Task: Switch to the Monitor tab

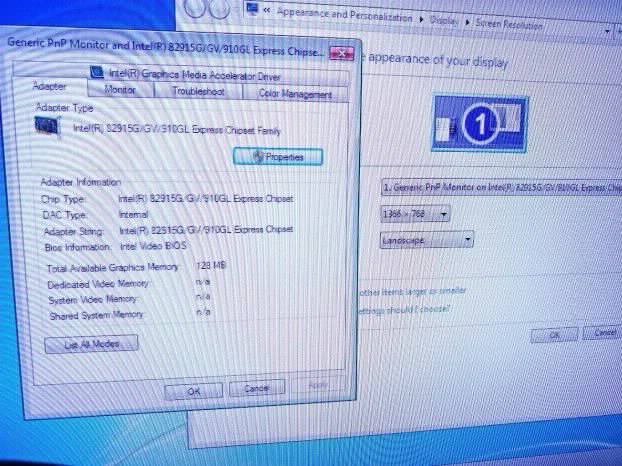Action: (120, 90)
